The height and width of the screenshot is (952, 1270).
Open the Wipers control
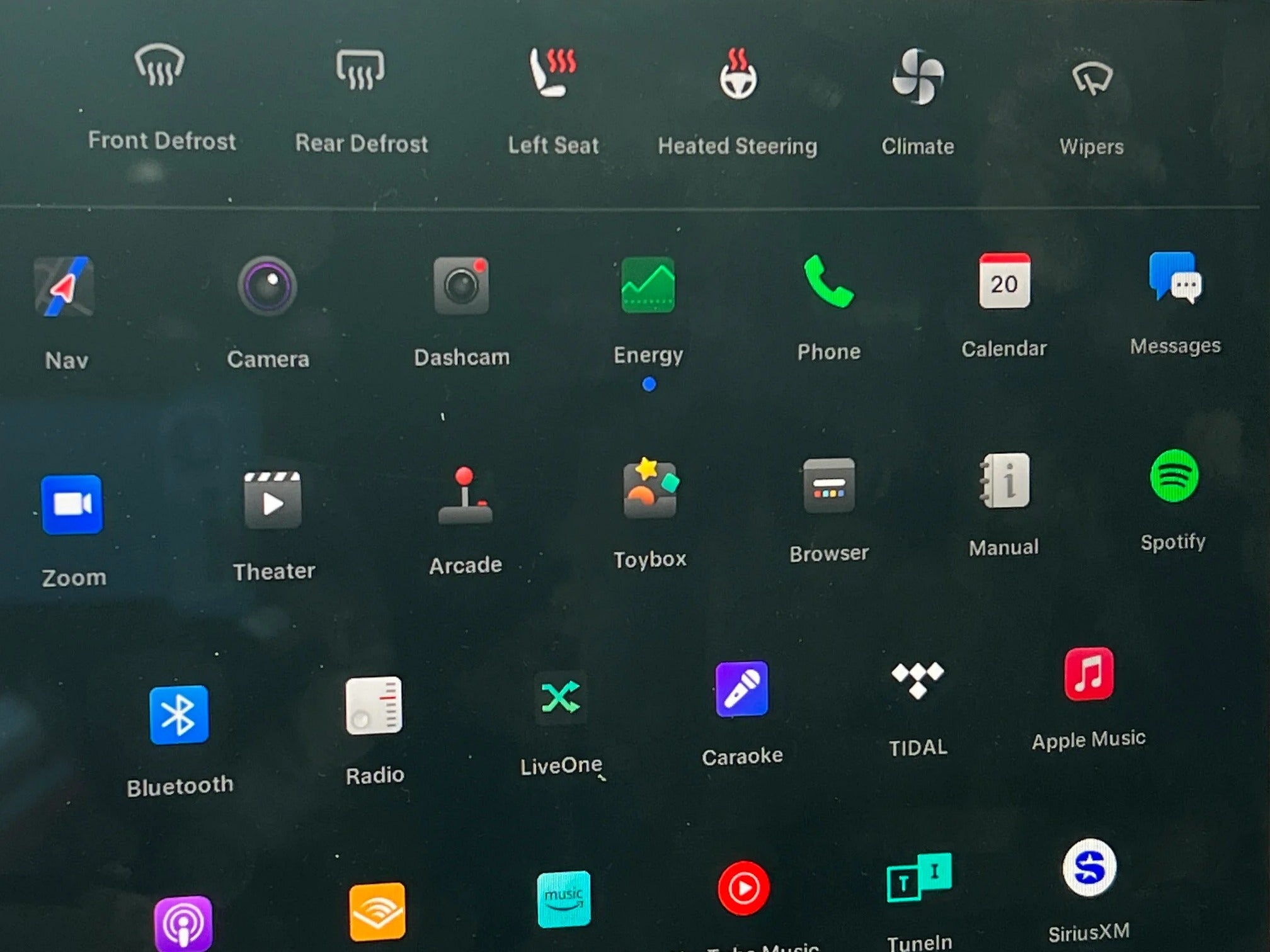(1092, 79)
